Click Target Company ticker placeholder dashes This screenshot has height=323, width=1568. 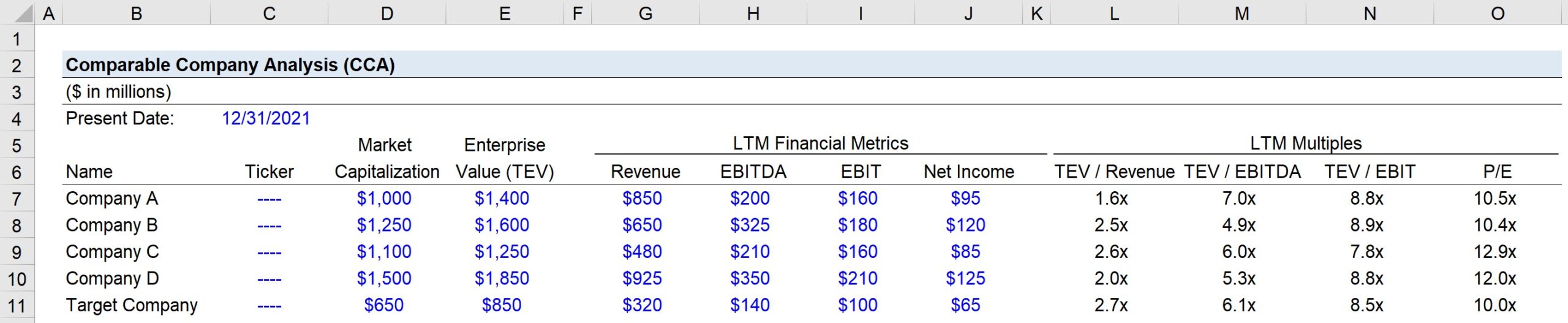pos(269,306)
